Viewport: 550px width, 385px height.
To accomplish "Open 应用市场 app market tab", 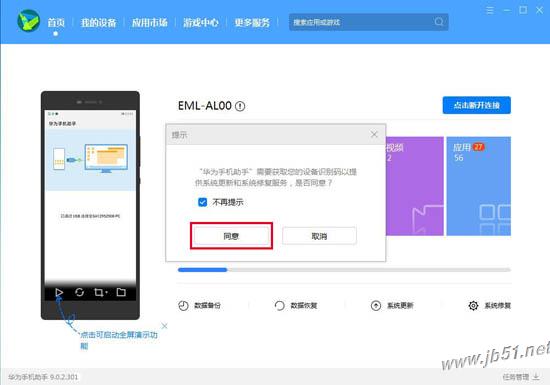I will pos(150,22).
